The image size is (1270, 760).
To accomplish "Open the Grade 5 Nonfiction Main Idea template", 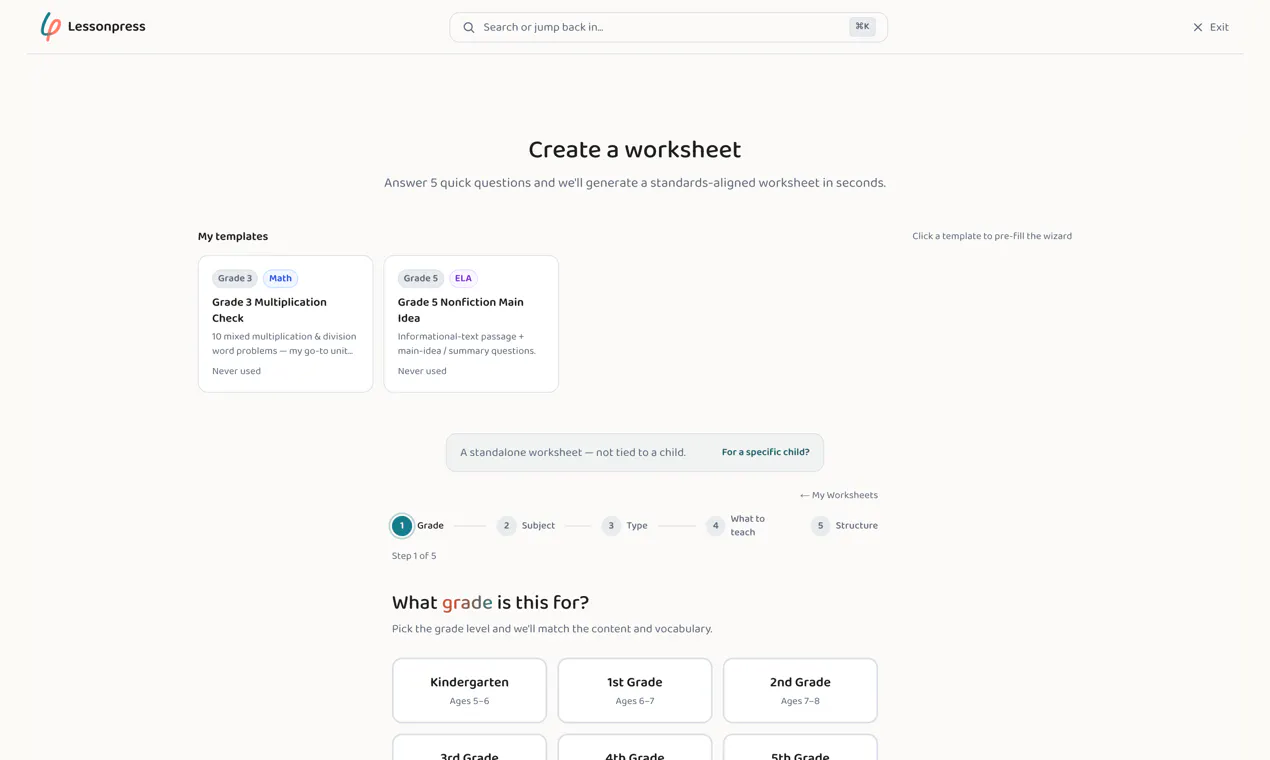I will point(471,324).
